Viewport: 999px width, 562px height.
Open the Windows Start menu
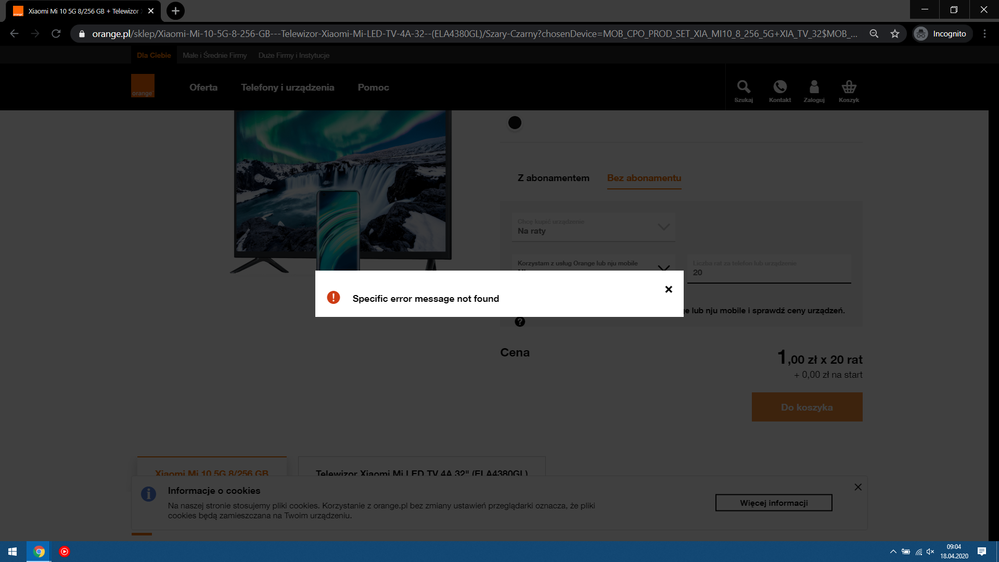pos(12,552)
